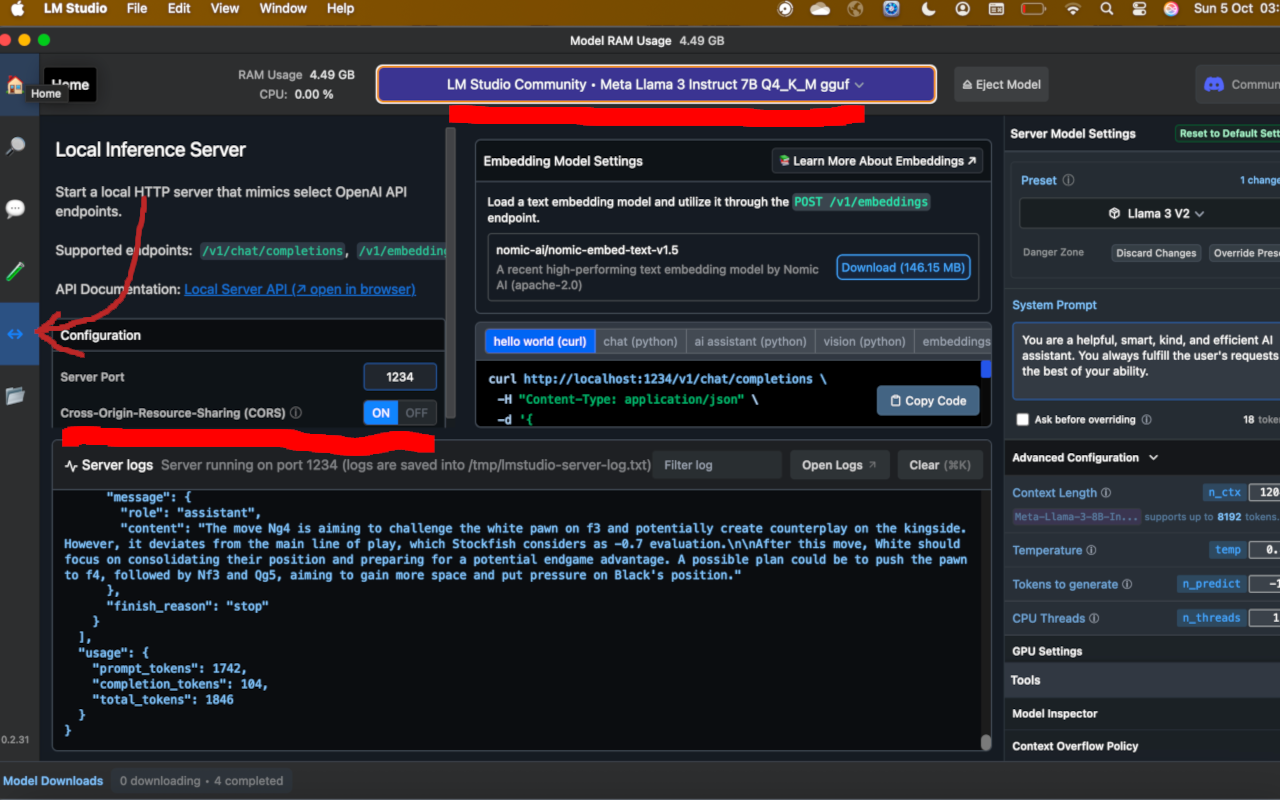This screenshot has height=800, width=1280.
Task: Open Spotlight search in the menu bar
Action: 1106,9
